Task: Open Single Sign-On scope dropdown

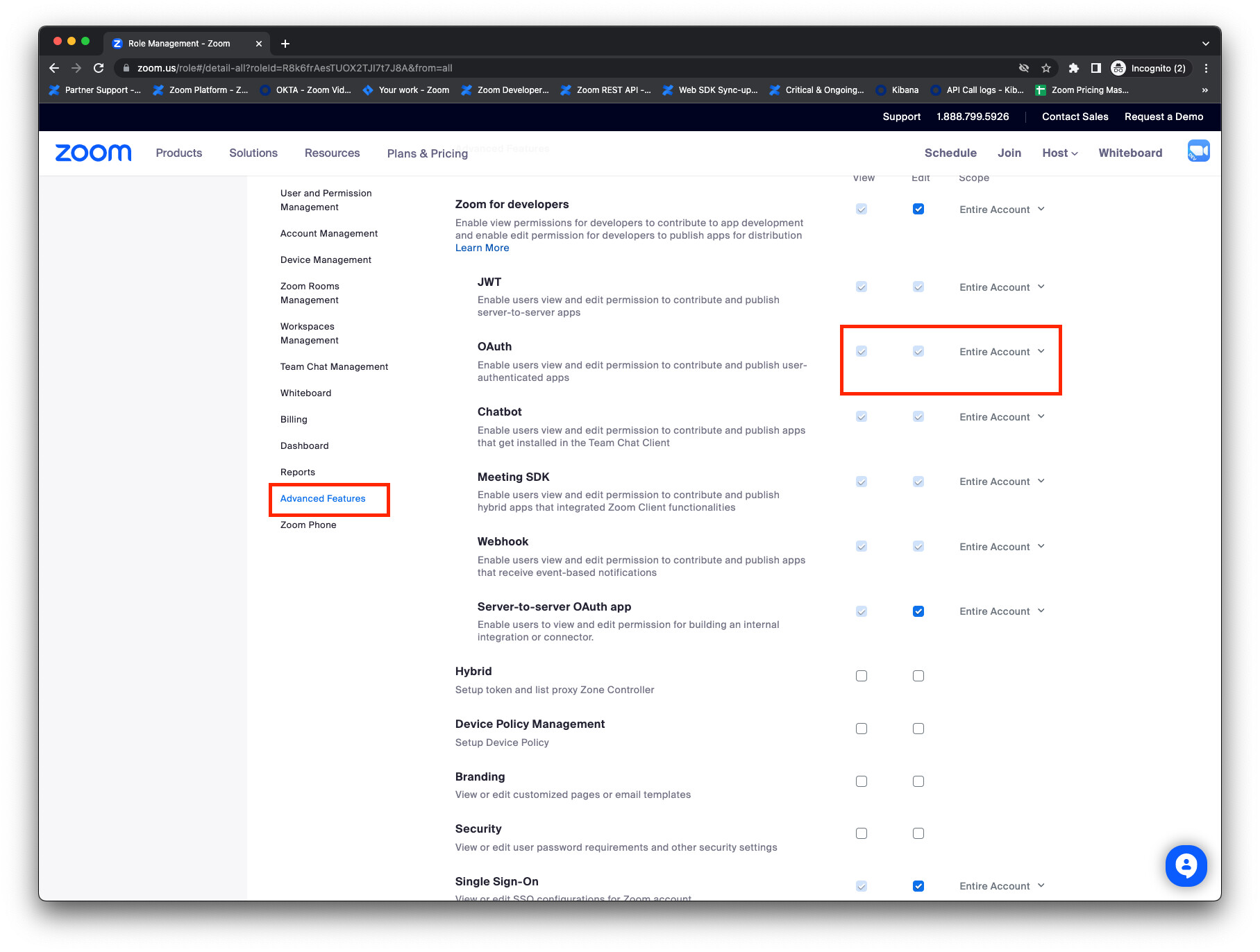Action: click(1002, 886)
